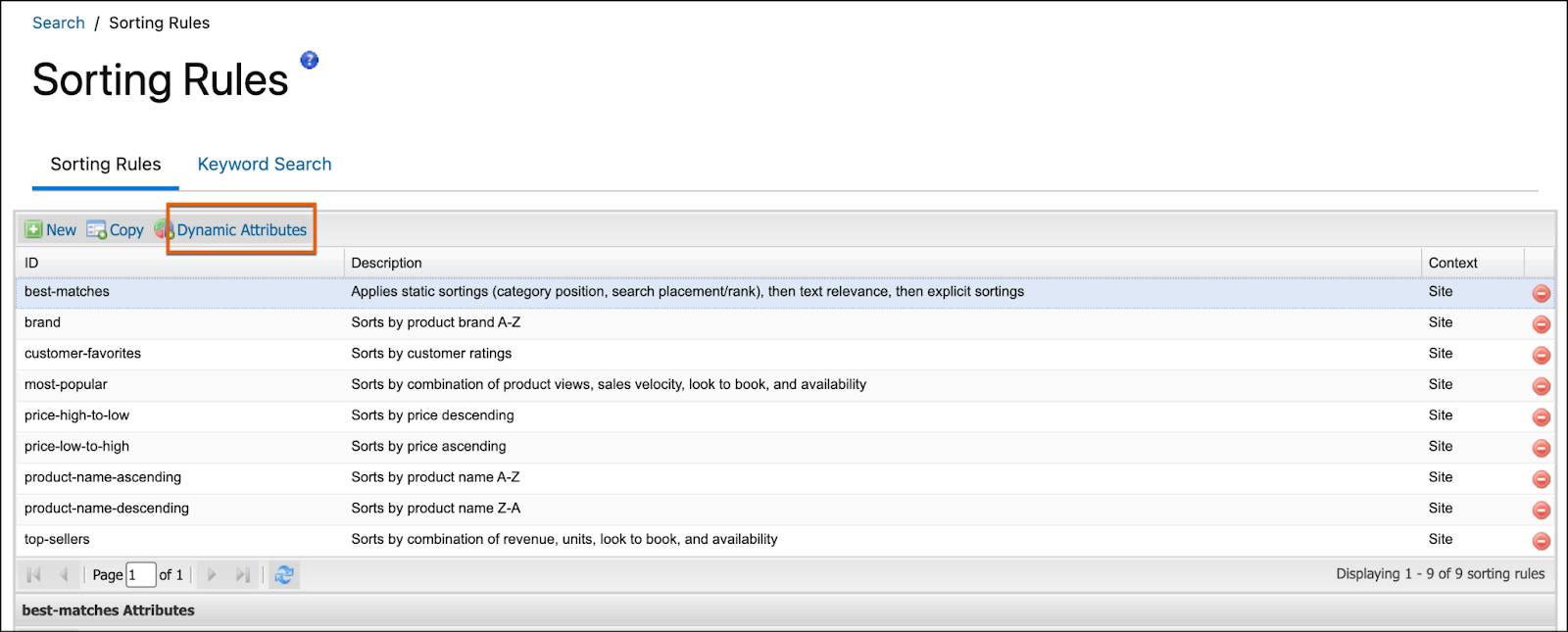Image resolution: width=1568 pixels, height=632 pixels.
Task: Go to the next page of rules
Action: click(212, 575)
